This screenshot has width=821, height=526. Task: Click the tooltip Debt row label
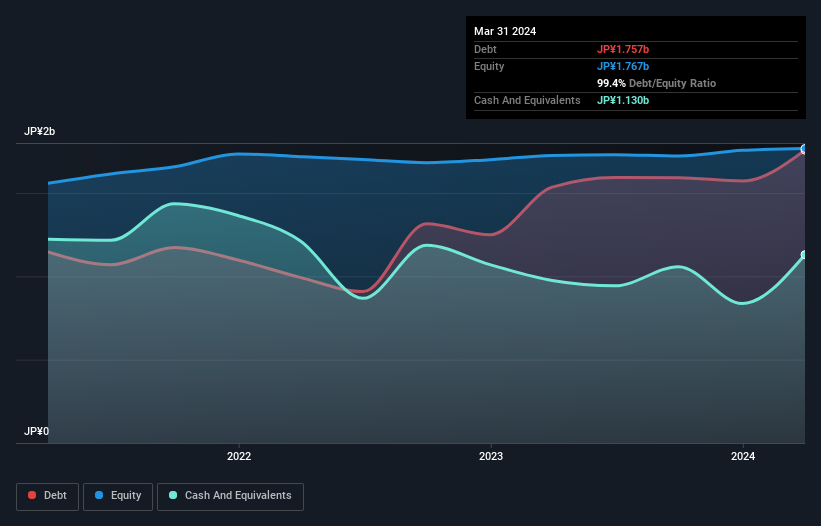click(x=485, y=49)
